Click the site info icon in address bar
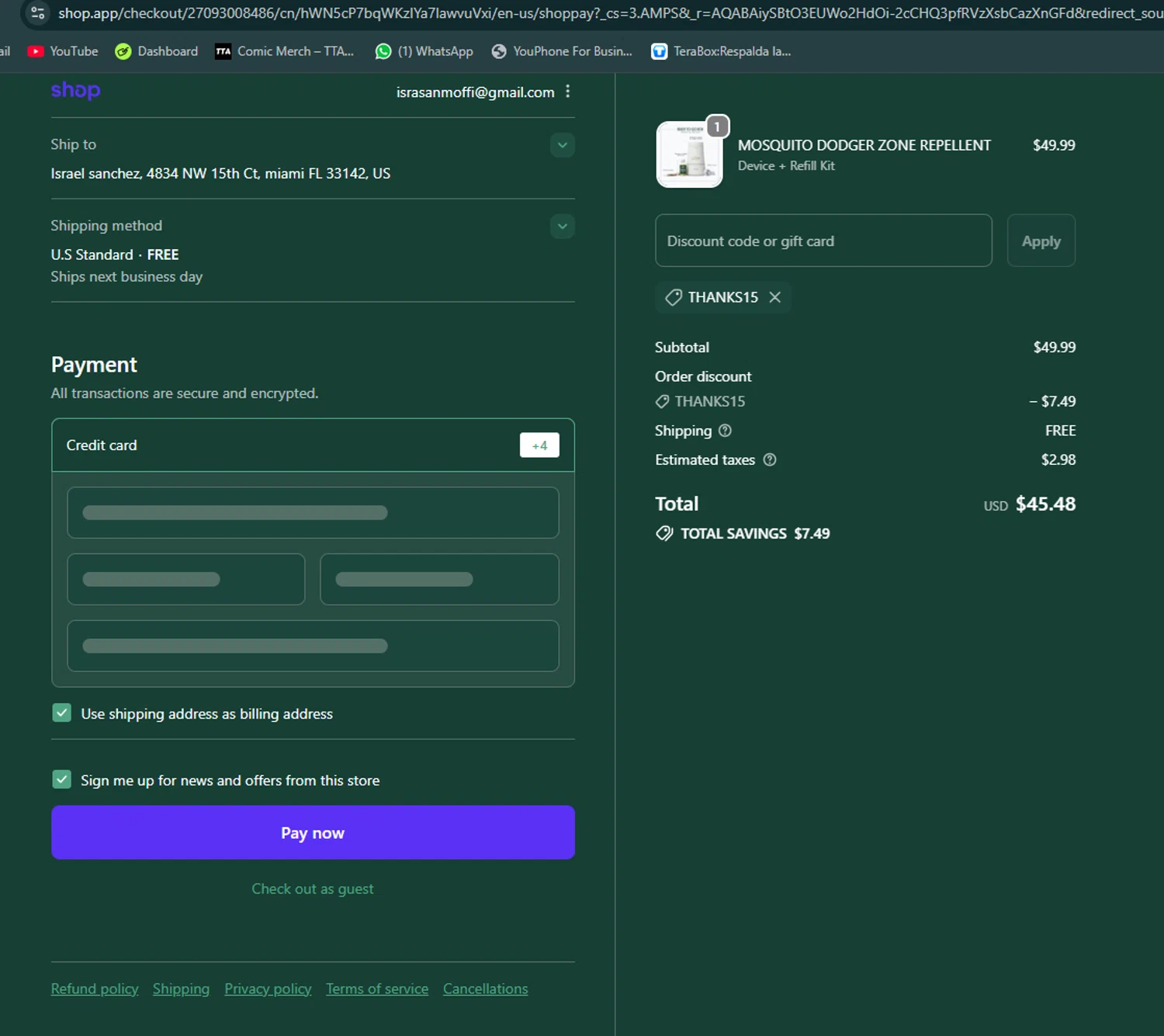 [x=37, y=12]
